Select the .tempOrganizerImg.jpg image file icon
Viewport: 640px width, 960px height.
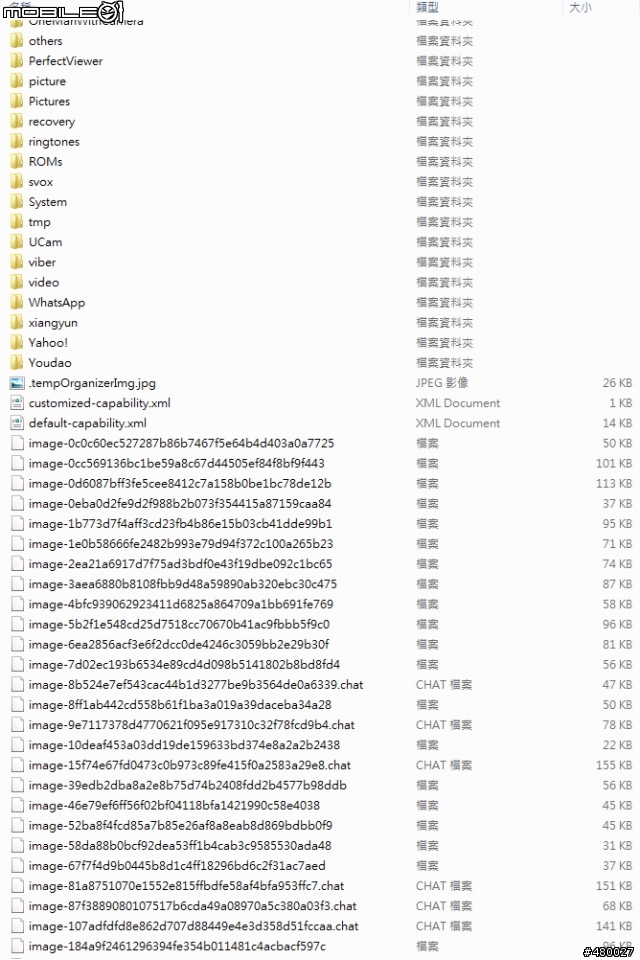pyautogui.click(x=17, y=383)
